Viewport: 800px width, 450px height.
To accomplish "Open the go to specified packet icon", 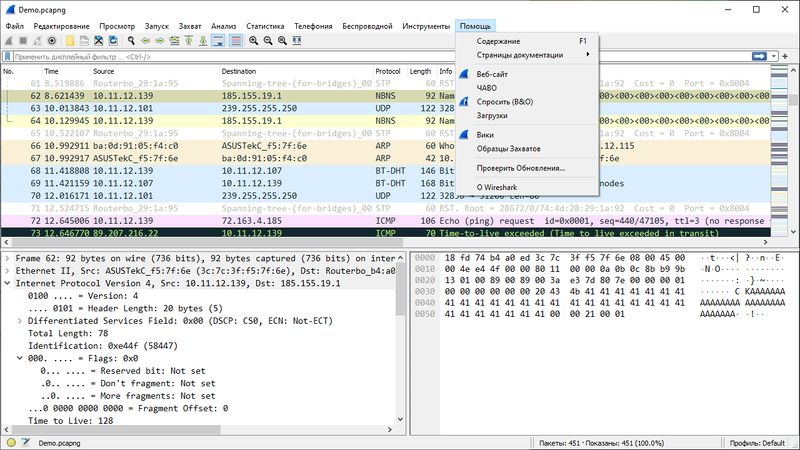I will [x=174, y=41].
